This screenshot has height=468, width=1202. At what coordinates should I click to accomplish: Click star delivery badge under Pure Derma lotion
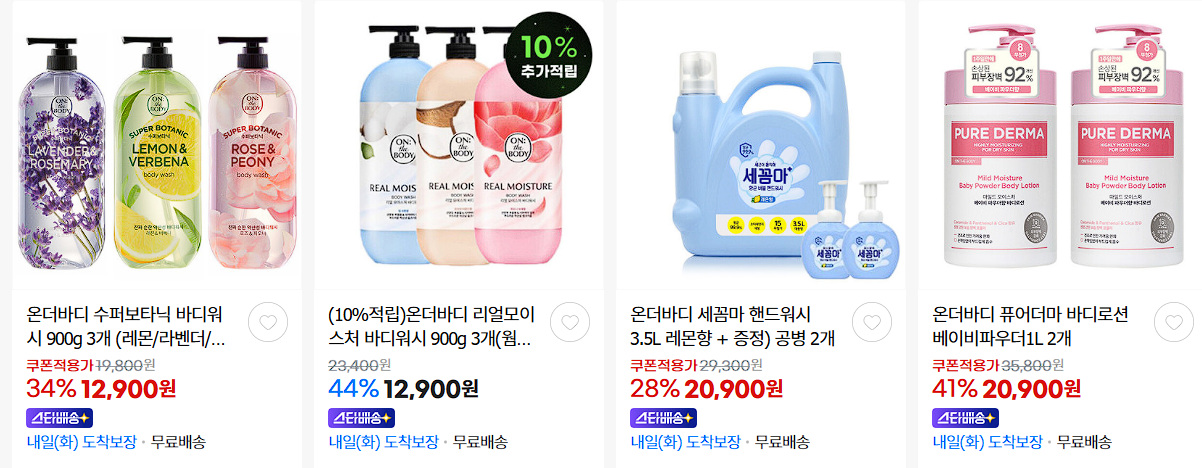[965, 417]
